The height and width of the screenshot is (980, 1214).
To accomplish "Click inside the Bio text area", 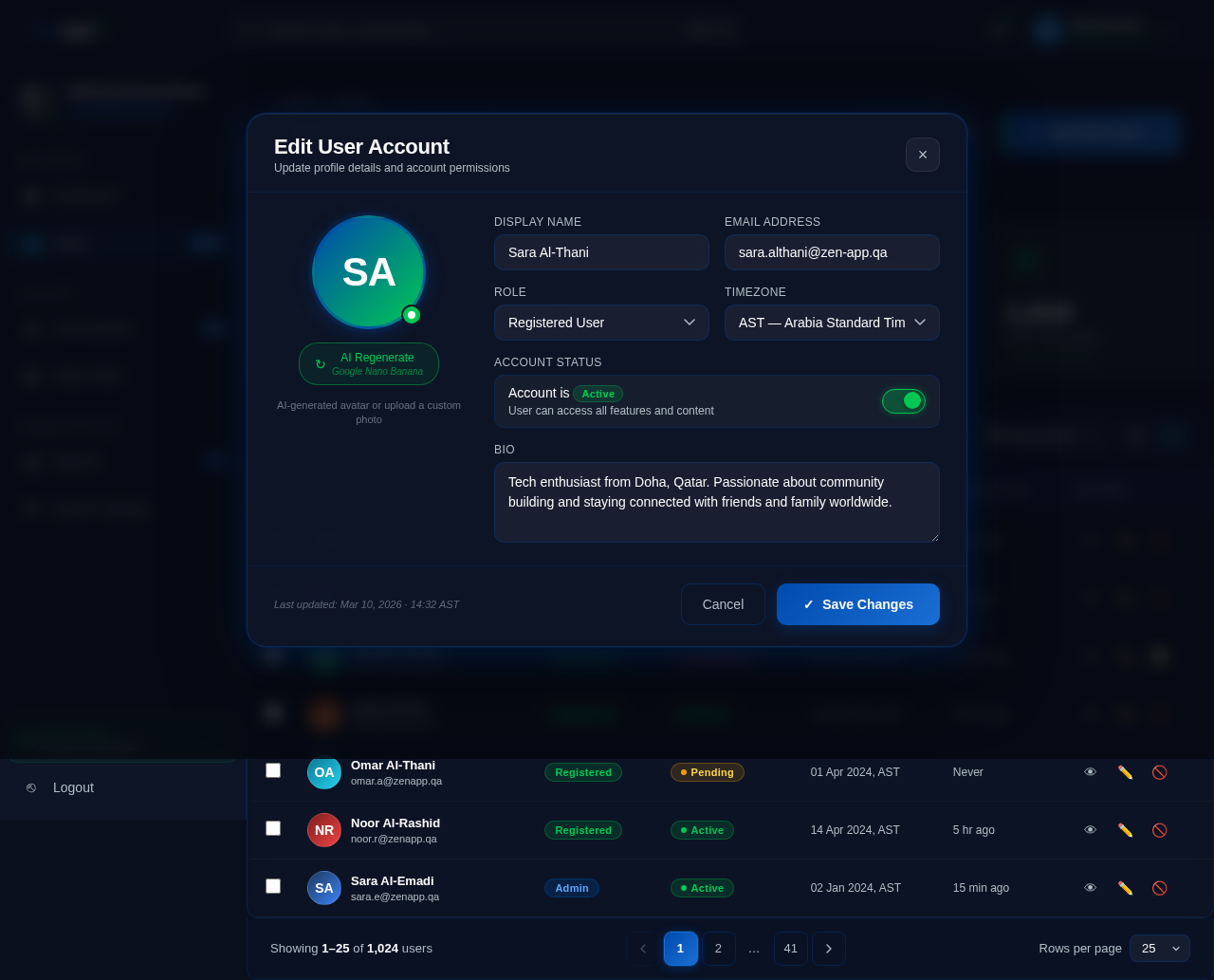I will [x=716, y=503].
